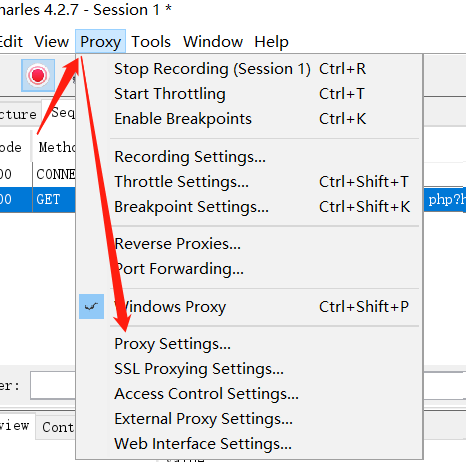Open the Help menu
Viewport: 466px width, 462px height.
(x=271, y=42)
